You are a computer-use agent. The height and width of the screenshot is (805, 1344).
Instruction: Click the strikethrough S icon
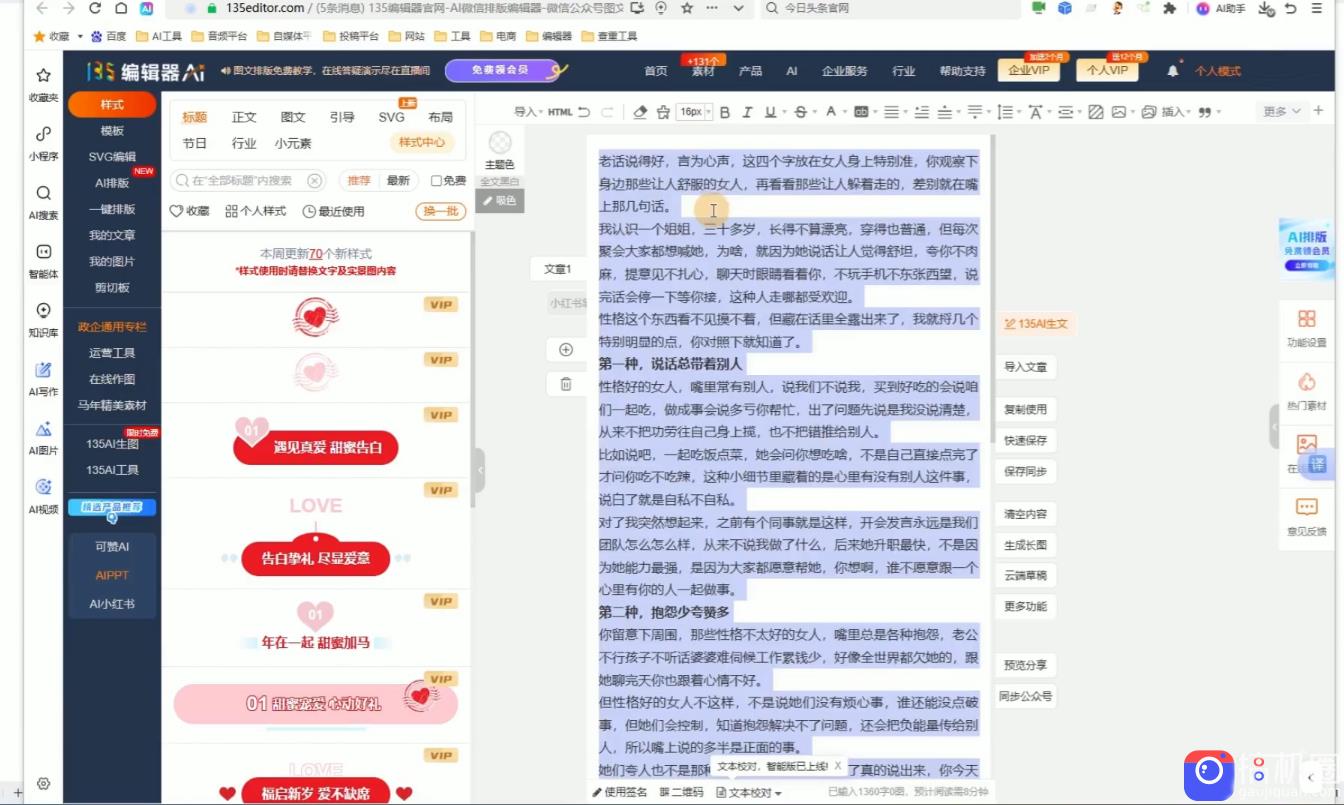tap(800, 112)
